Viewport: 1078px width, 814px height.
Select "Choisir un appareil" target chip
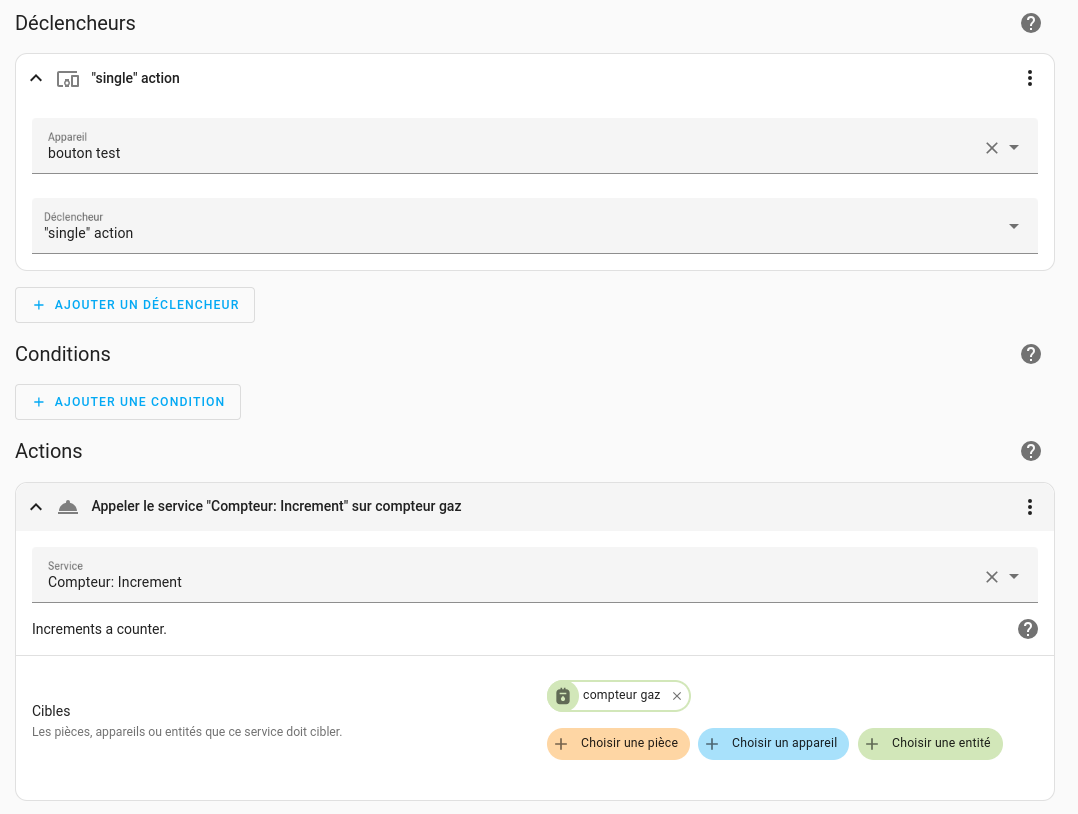[x=773, y=744]
